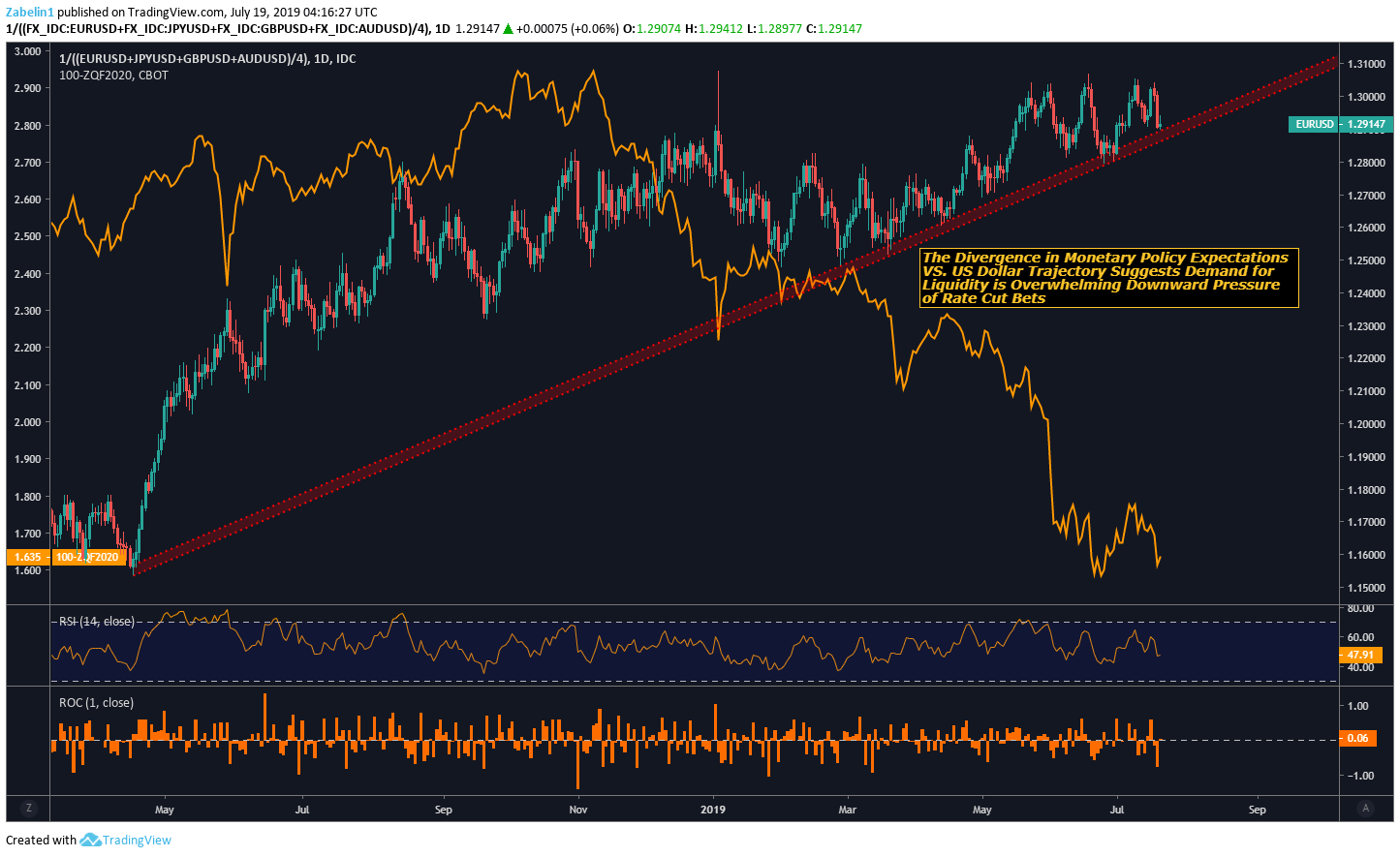Click the Nov label on the time axis
Image resolution: width=1400 pixels, height=857 pixels.
pos(578,810)
